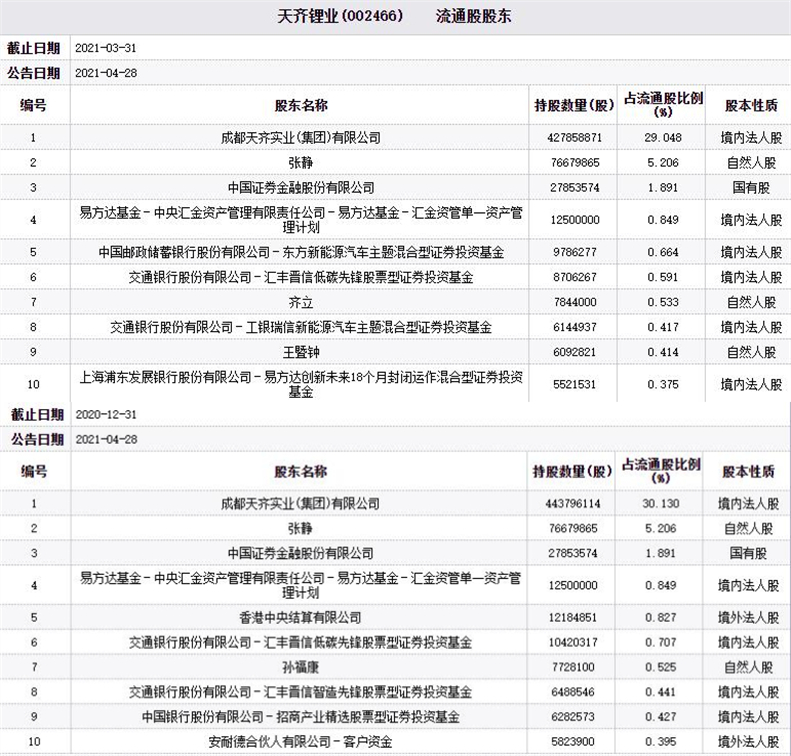Image resolution: width=791 pixels, height=756 pixels.
Task: Click share count 5521531
Action: (575, 384)
